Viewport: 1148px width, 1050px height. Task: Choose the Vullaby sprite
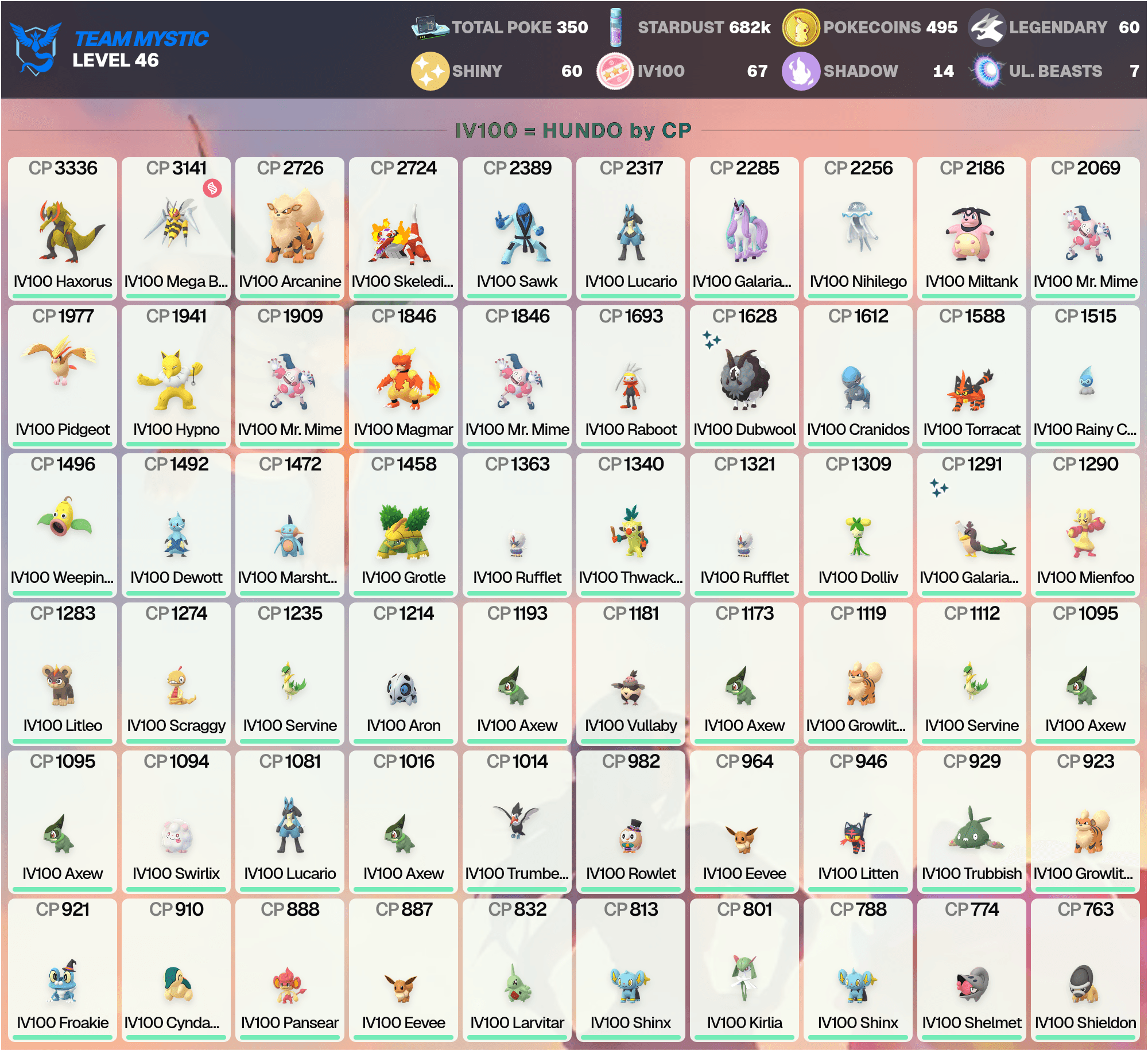630,687
